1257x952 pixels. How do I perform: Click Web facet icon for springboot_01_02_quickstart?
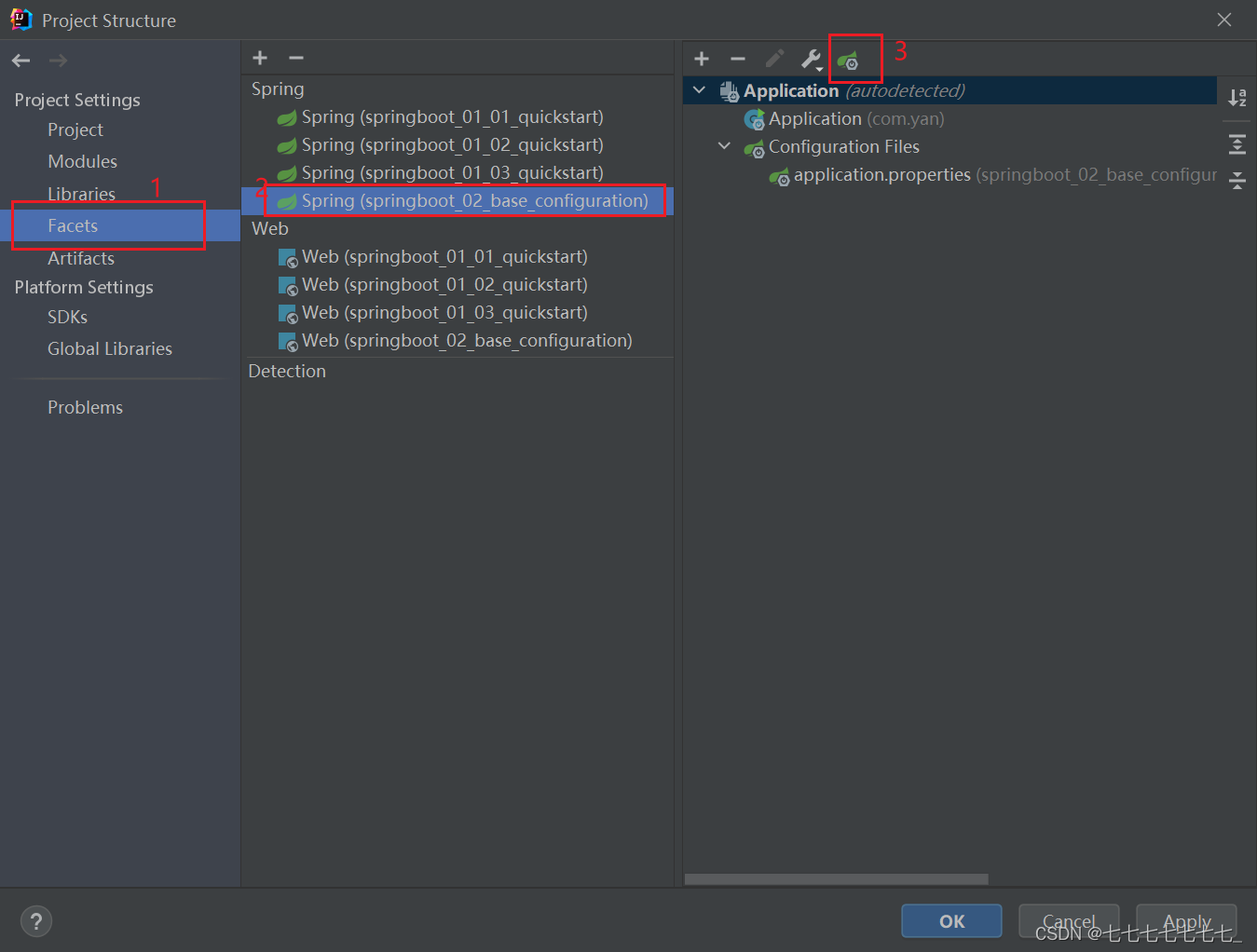coord(288,285)
